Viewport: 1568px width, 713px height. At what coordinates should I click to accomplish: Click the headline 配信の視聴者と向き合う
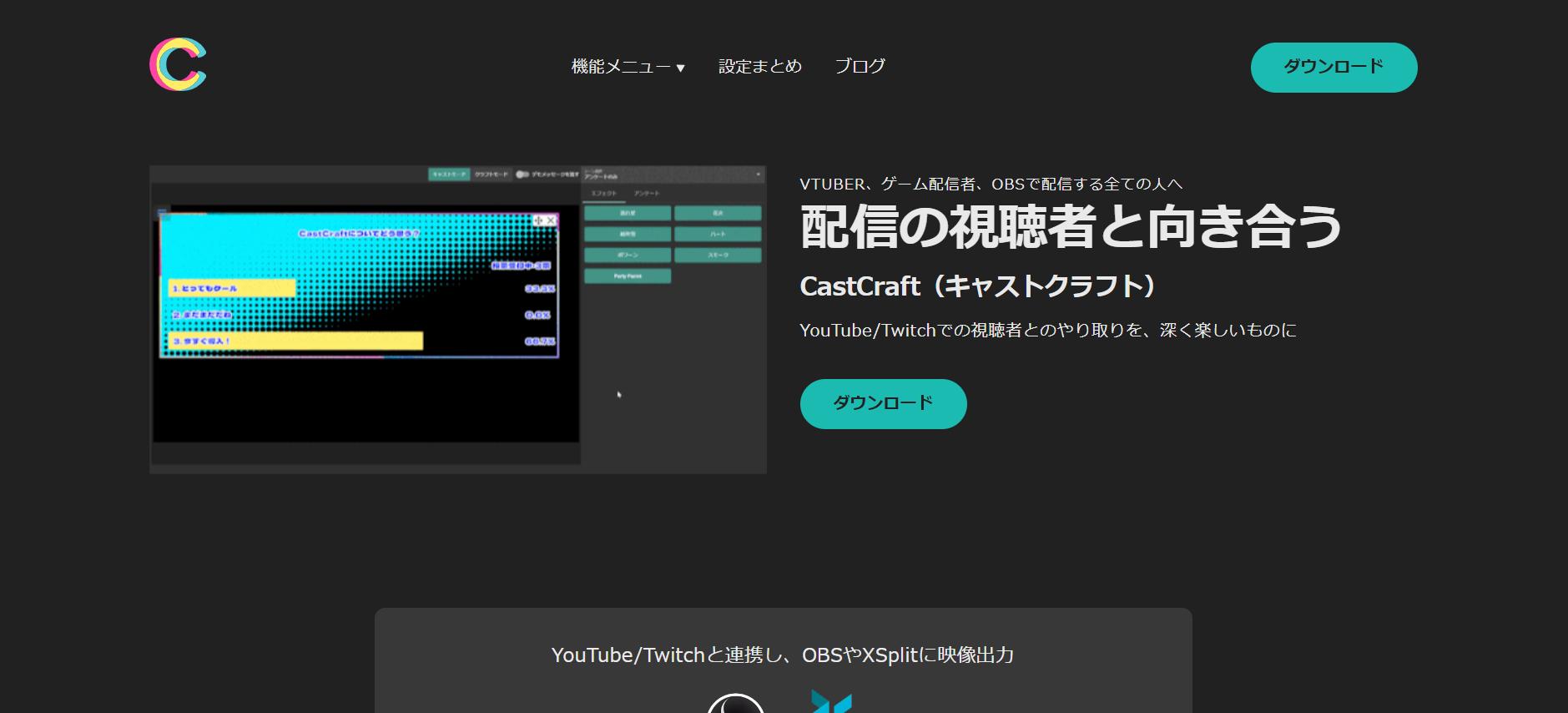(x=1071, y=227)
